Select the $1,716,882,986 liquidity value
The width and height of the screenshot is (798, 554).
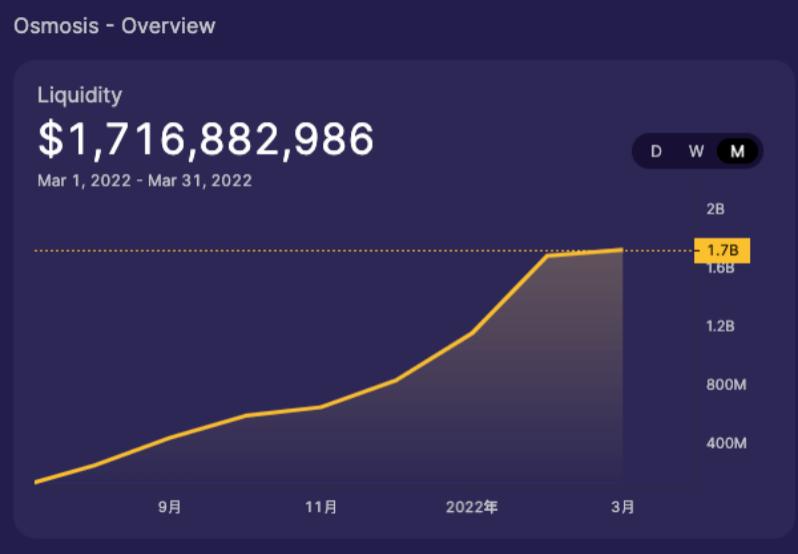(206, 139)
